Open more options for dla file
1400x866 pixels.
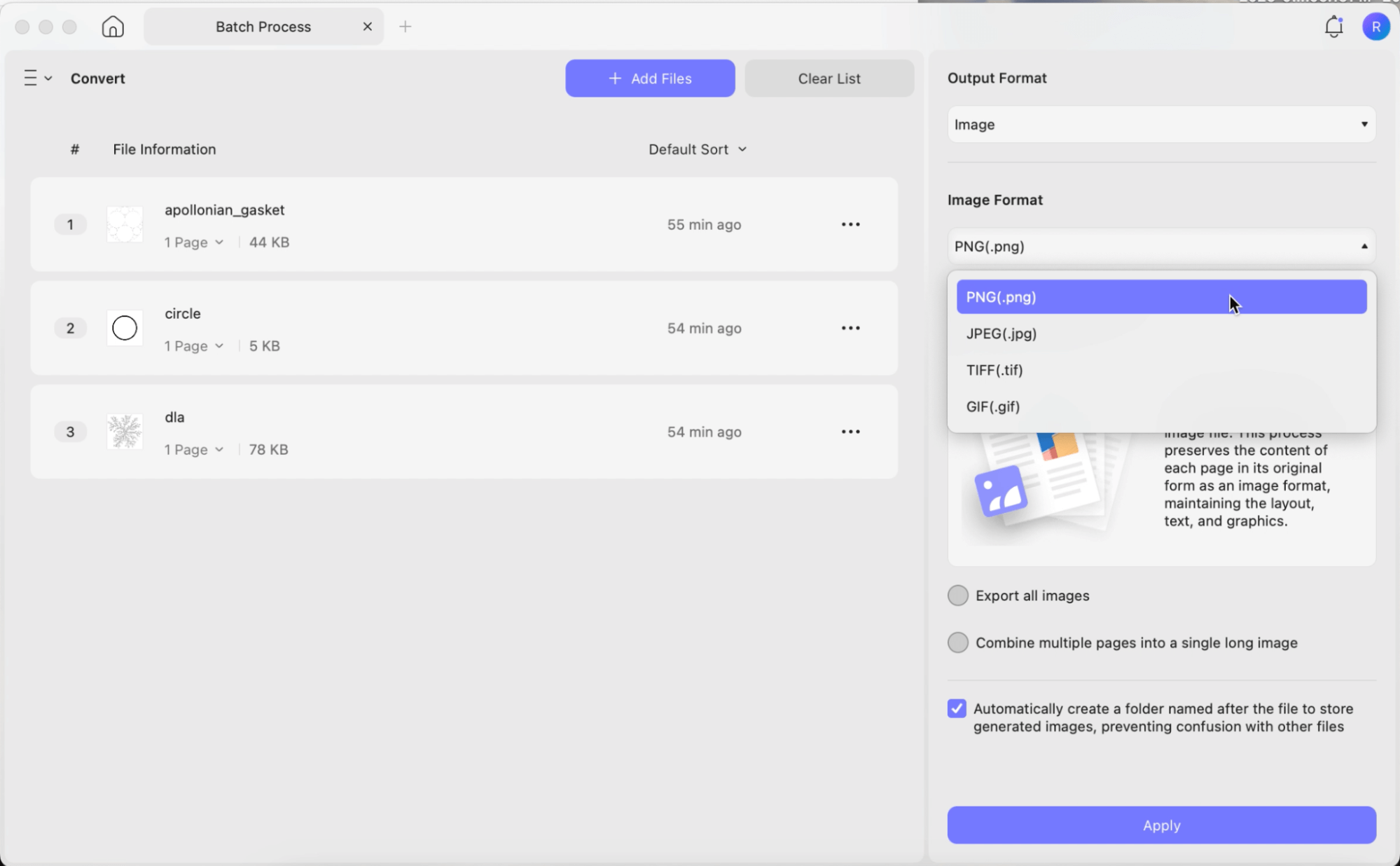tap(850, 432)
